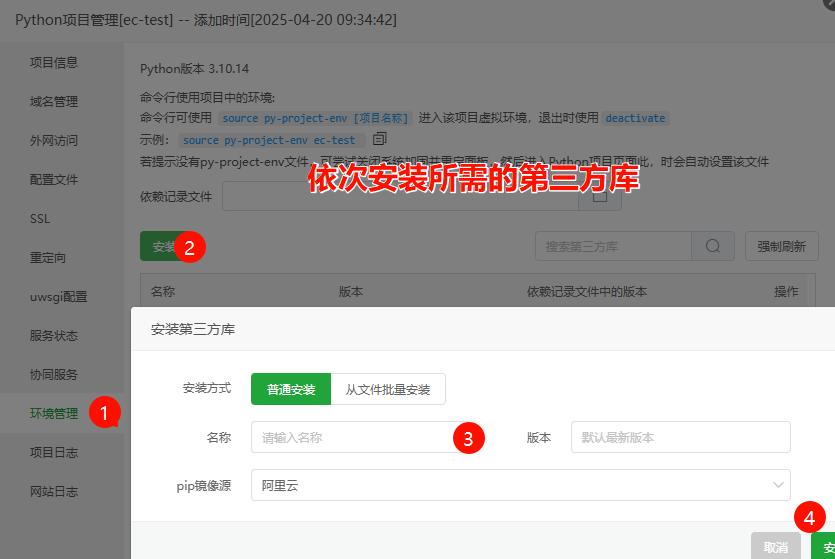Click the 搜索第三方库 search field
Viewport: 835px width, 559px height.
613,246
